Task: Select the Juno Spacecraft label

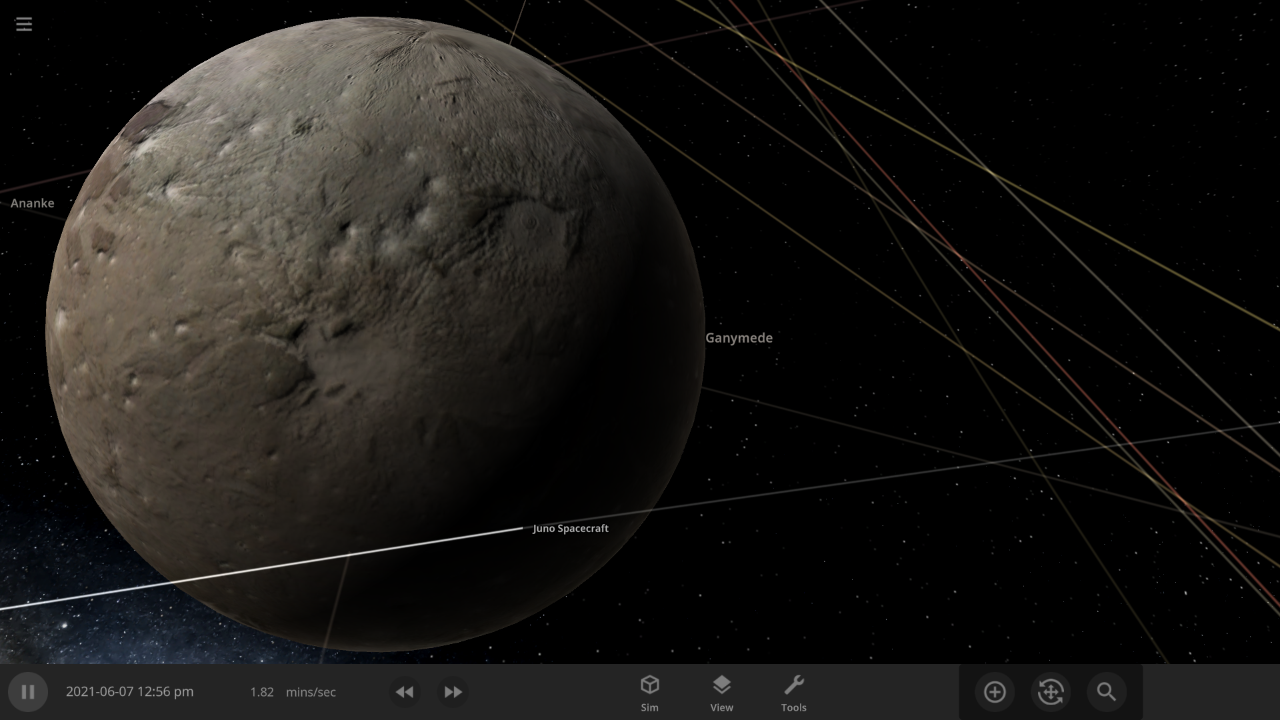Action: [x=571, y=528]
